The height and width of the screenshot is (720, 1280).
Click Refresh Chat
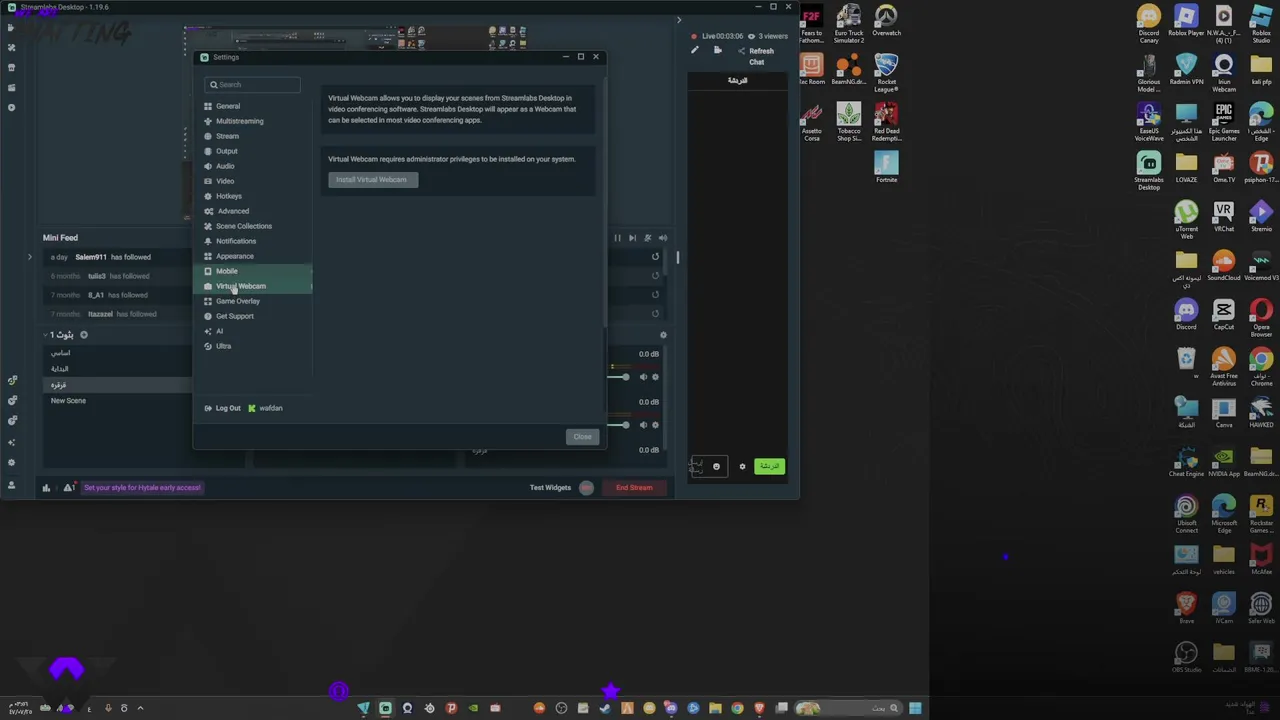[760, 56]
